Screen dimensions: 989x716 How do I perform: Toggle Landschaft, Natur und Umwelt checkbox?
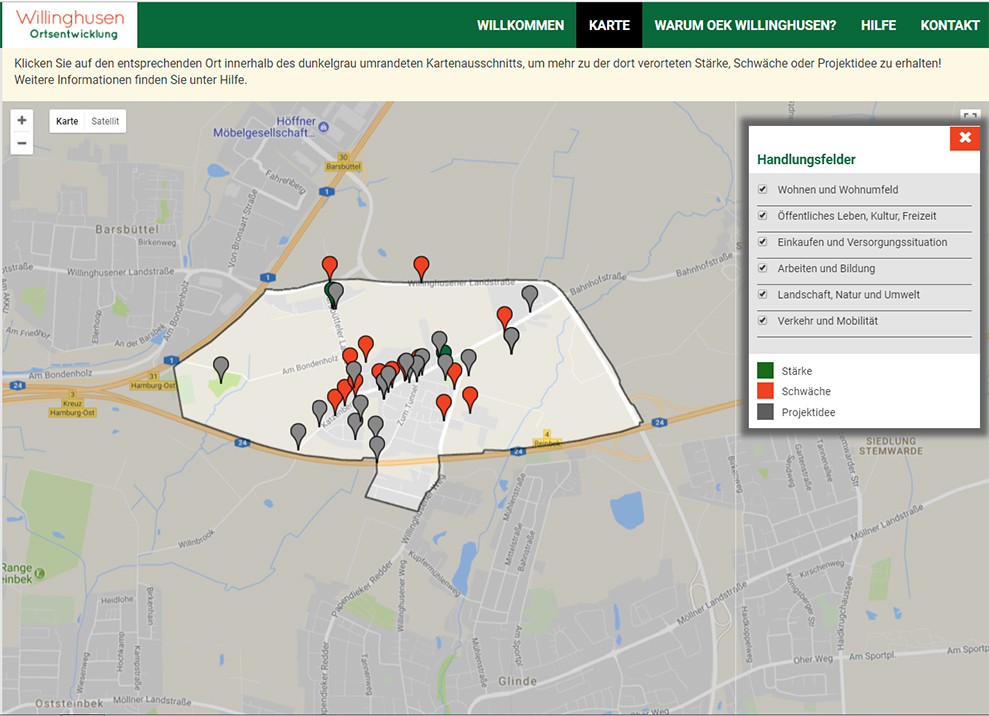coord(763,294)
